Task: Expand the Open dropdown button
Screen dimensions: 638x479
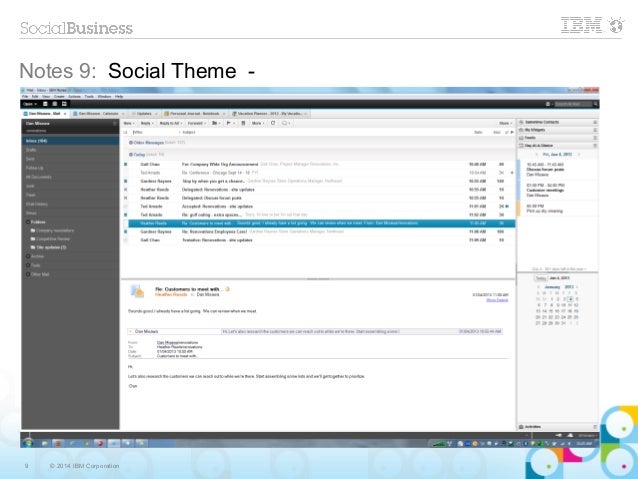Action: (x=30, y=104)
